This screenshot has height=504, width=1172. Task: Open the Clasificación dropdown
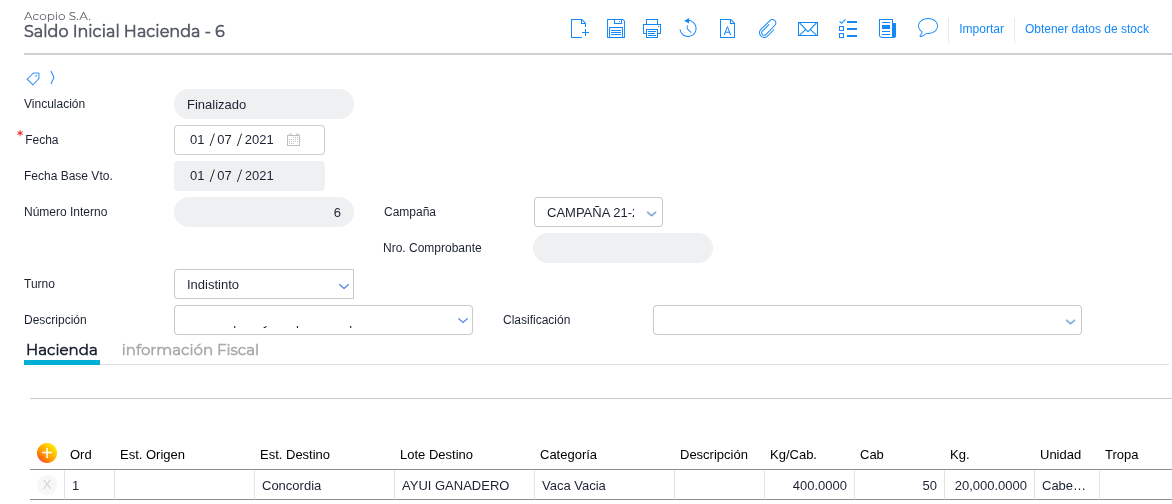(x=1071, y=321)
